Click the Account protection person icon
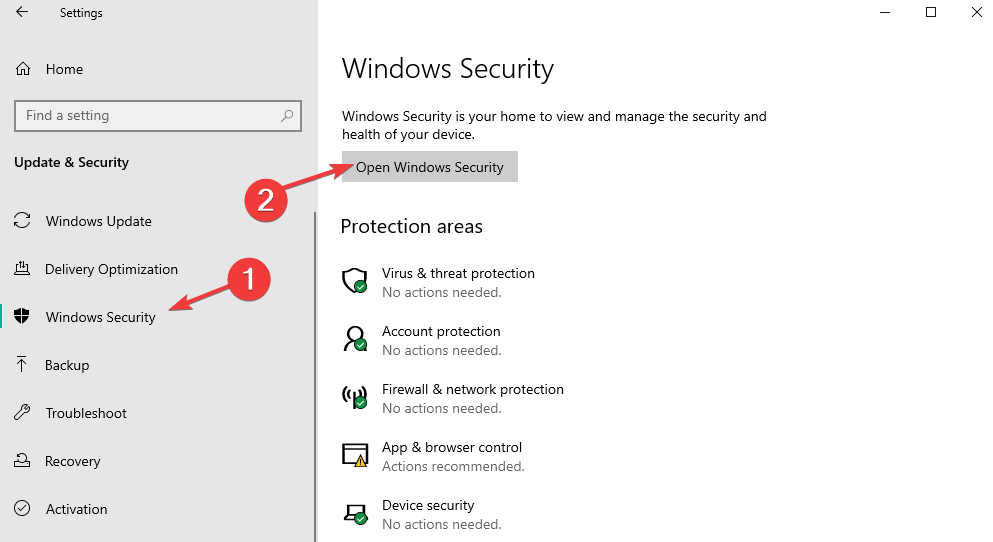 (x=355, y=338)
